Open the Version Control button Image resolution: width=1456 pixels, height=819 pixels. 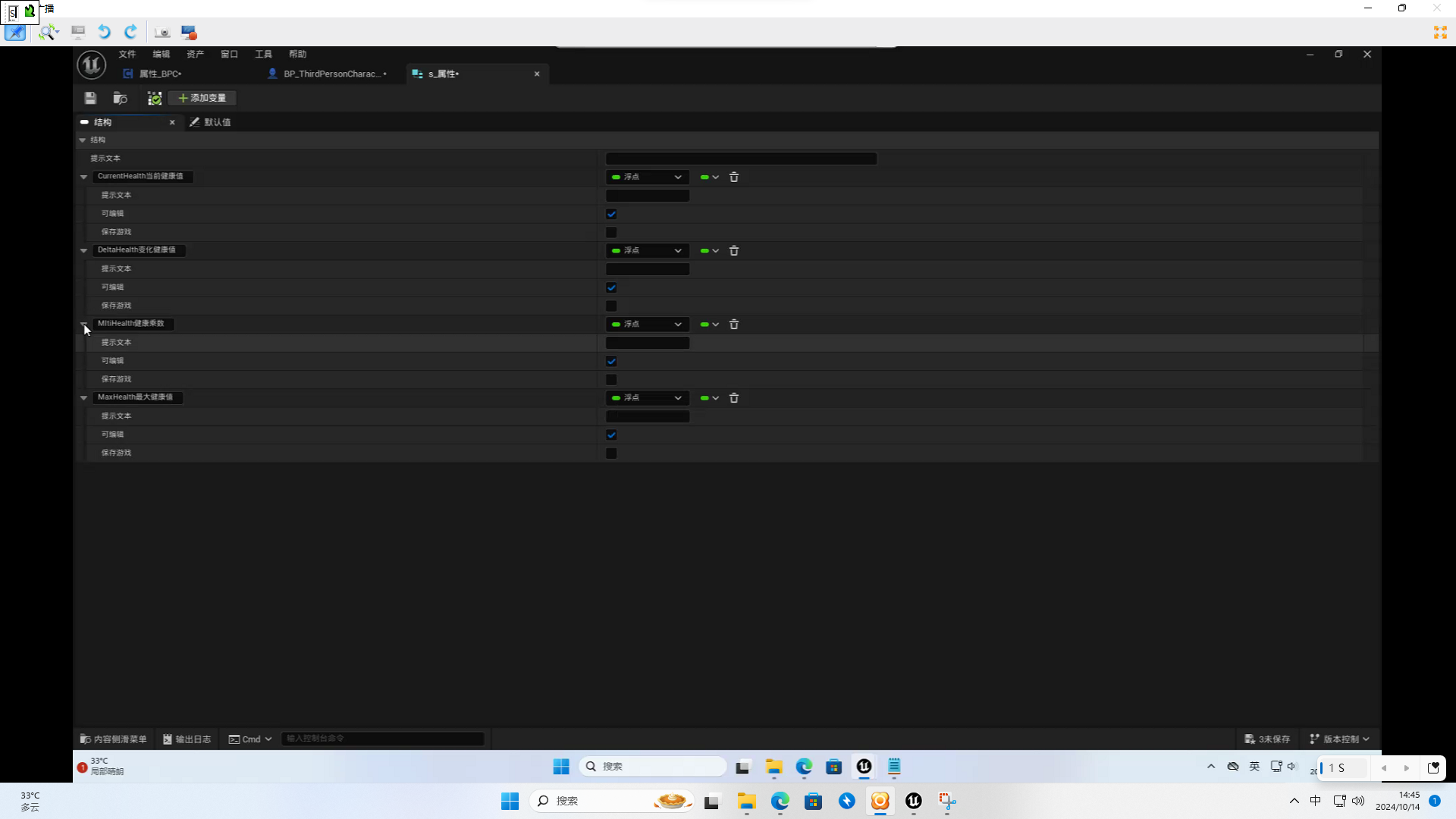pos(1339,739)
